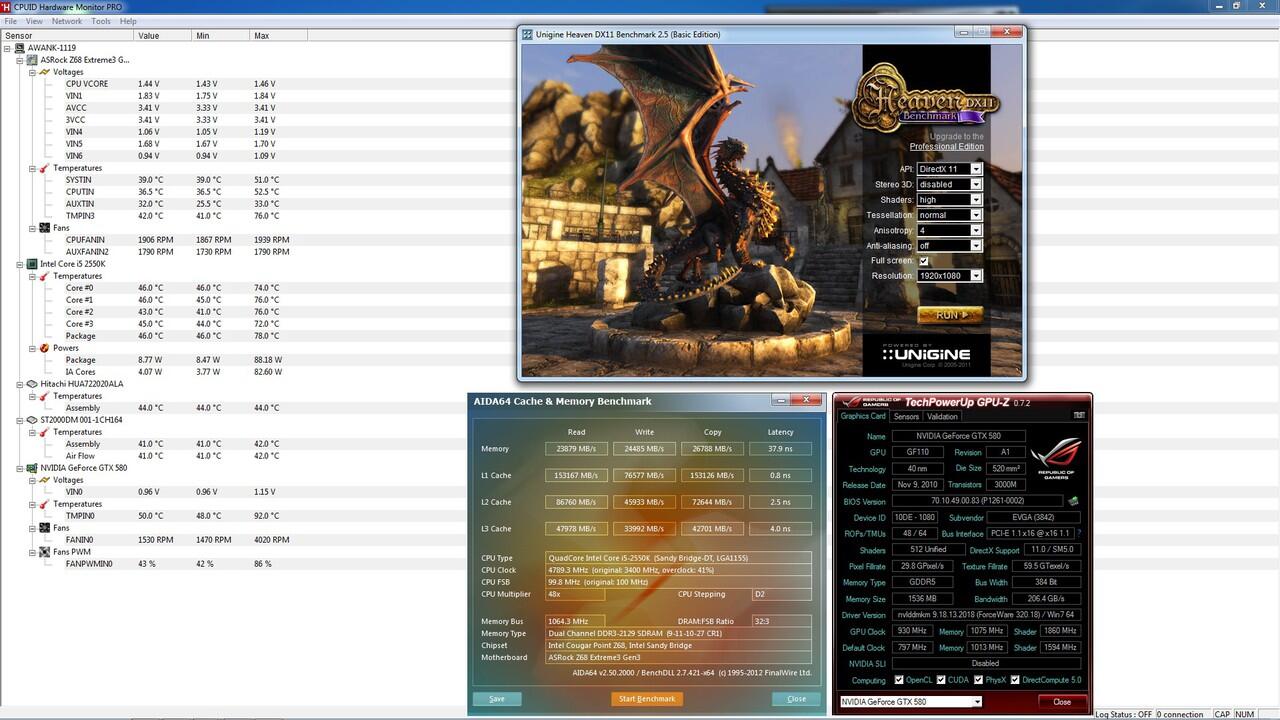1280x720 pixels.
Task: Click the Log Status OFF status bar entry
Action: 1123,714
